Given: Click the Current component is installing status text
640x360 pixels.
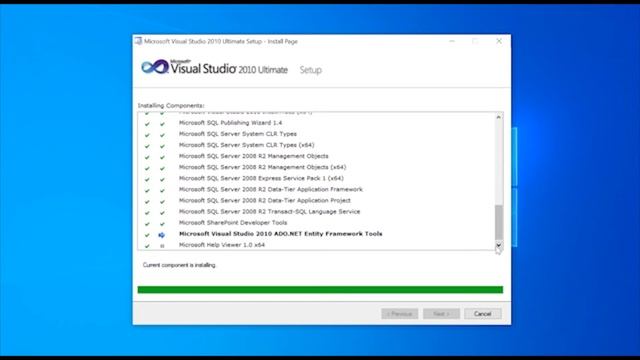Looking at the screenshot, I should [x=179, y=265].
